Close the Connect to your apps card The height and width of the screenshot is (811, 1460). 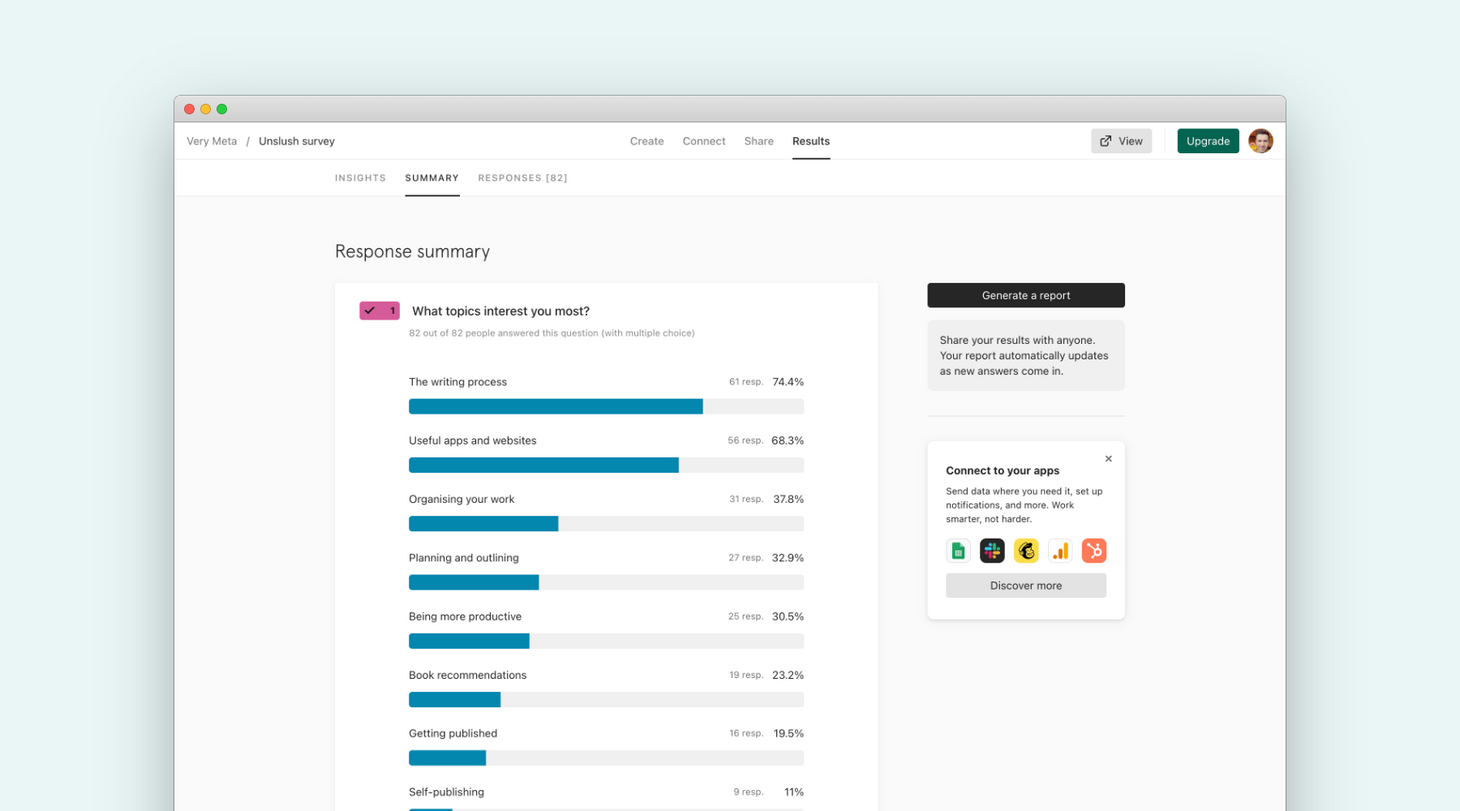pos(1108,459)
